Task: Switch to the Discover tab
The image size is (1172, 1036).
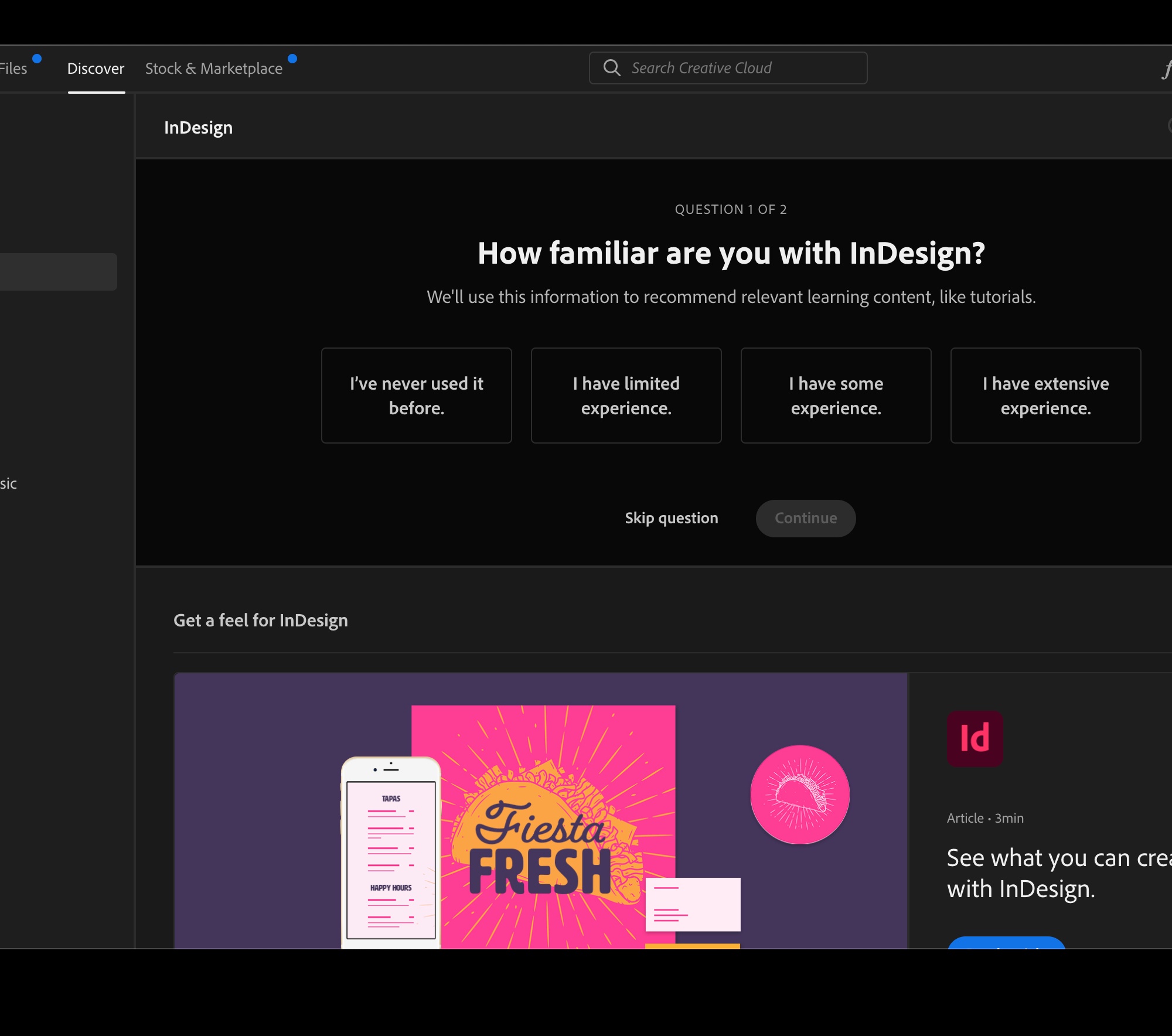Action: coord(96,69)
